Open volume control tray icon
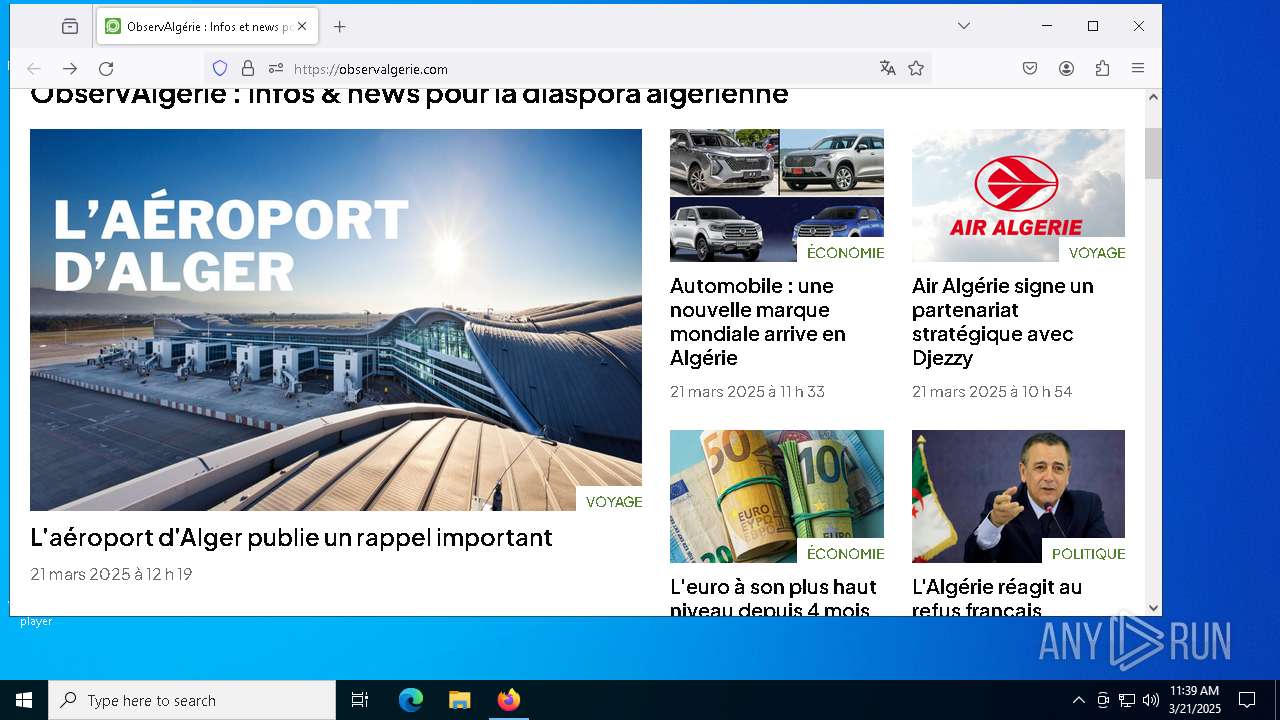This screenshot has height=720, width=1280. pyautogui.click(x=1151, y=700)
